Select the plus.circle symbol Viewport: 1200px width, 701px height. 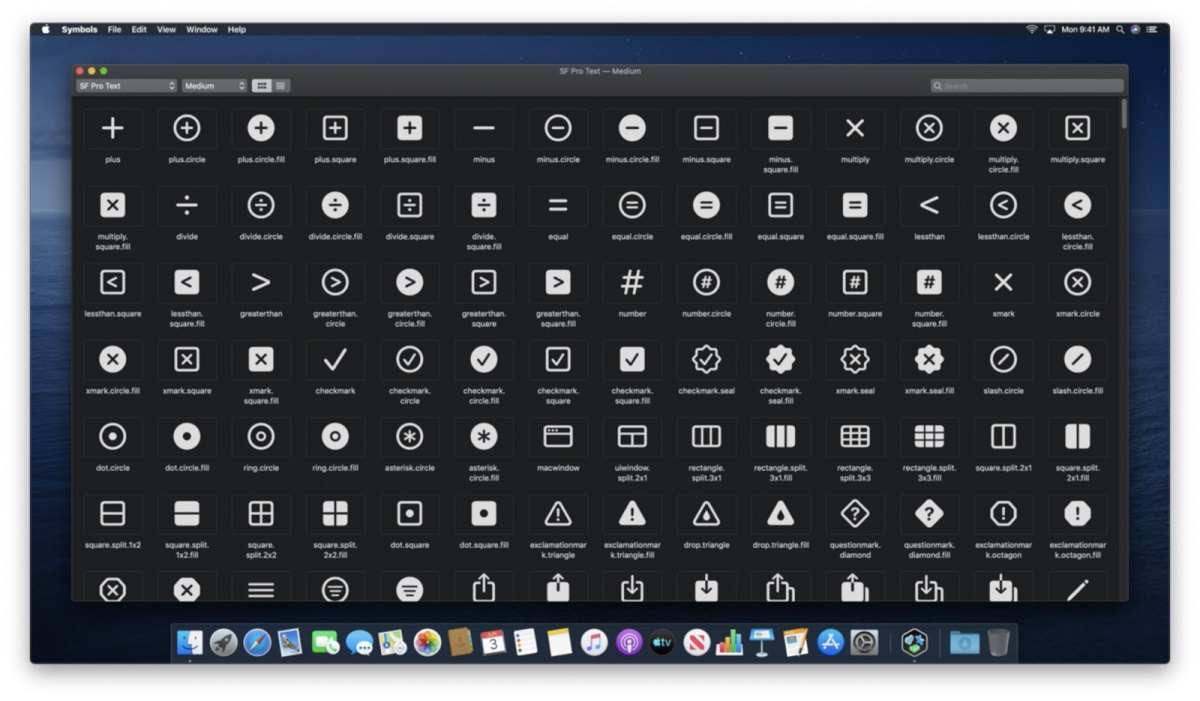pos(186,127)
